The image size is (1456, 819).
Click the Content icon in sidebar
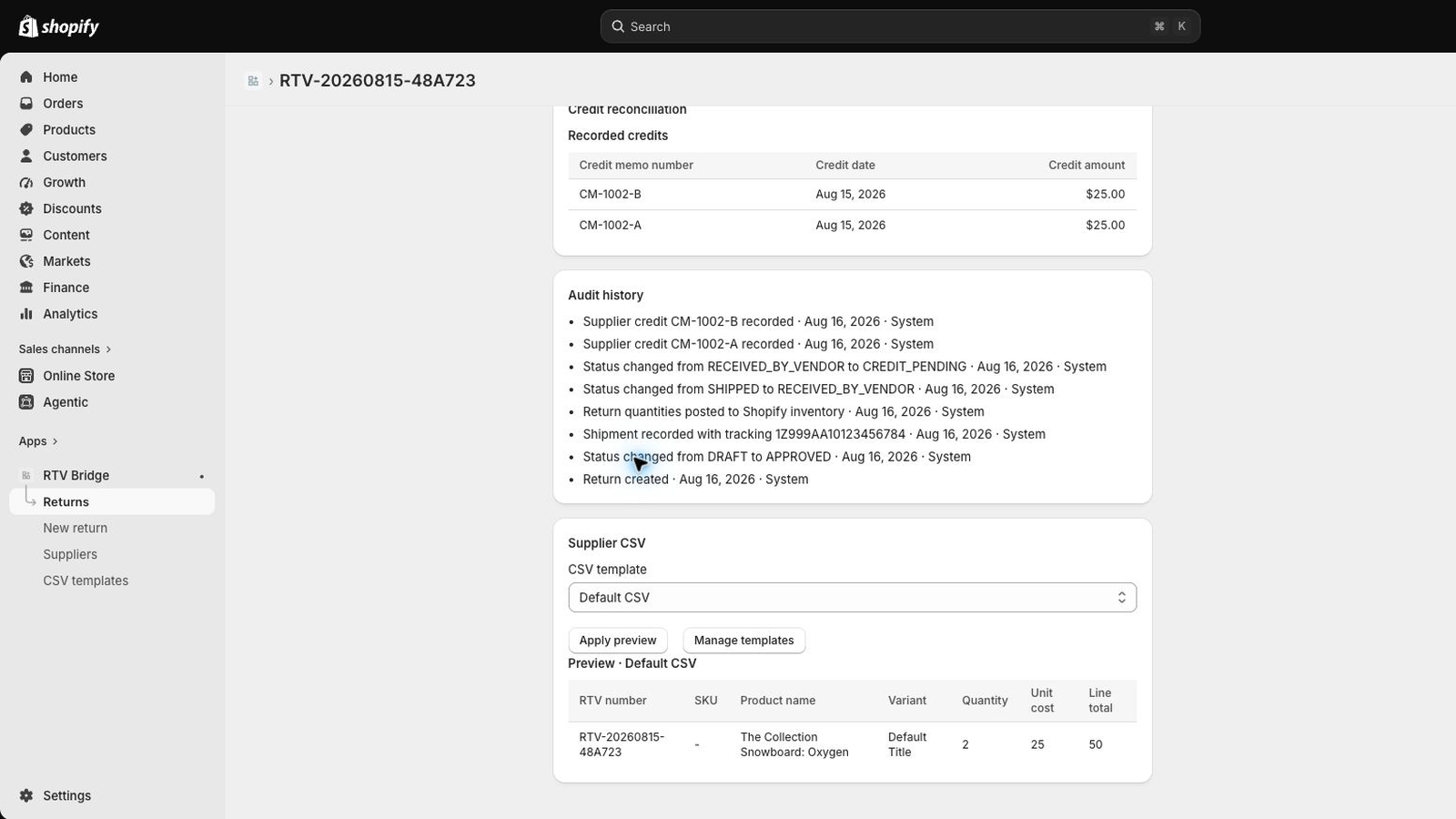pos(26,235)
